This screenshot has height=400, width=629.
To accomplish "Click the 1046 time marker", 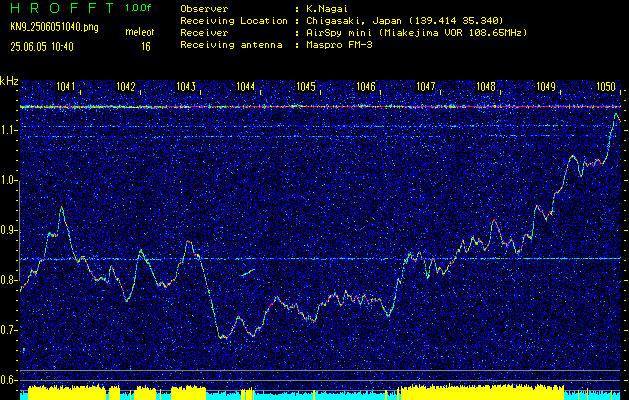I will point(366,86).
